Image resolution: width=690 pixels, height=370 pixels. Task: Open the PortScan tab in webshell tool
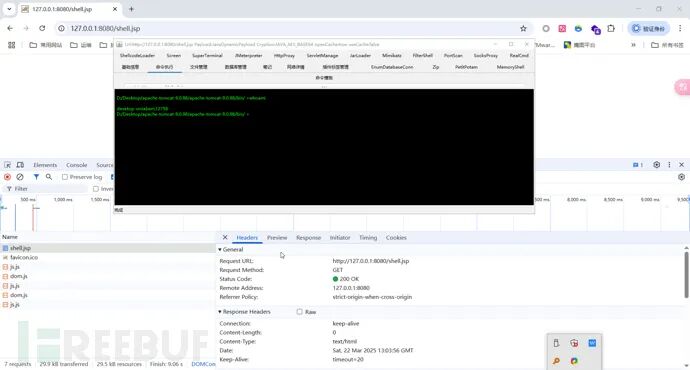pyautogui.click(x=453, y=56)
